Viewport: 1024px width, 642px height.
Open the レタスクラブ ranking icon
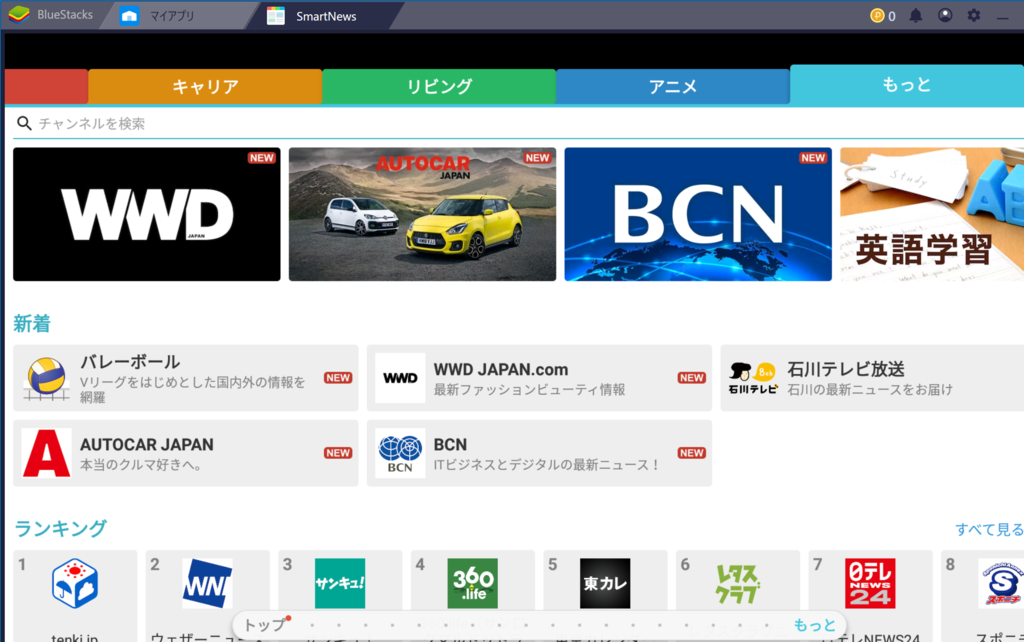(x=738, y=583)
